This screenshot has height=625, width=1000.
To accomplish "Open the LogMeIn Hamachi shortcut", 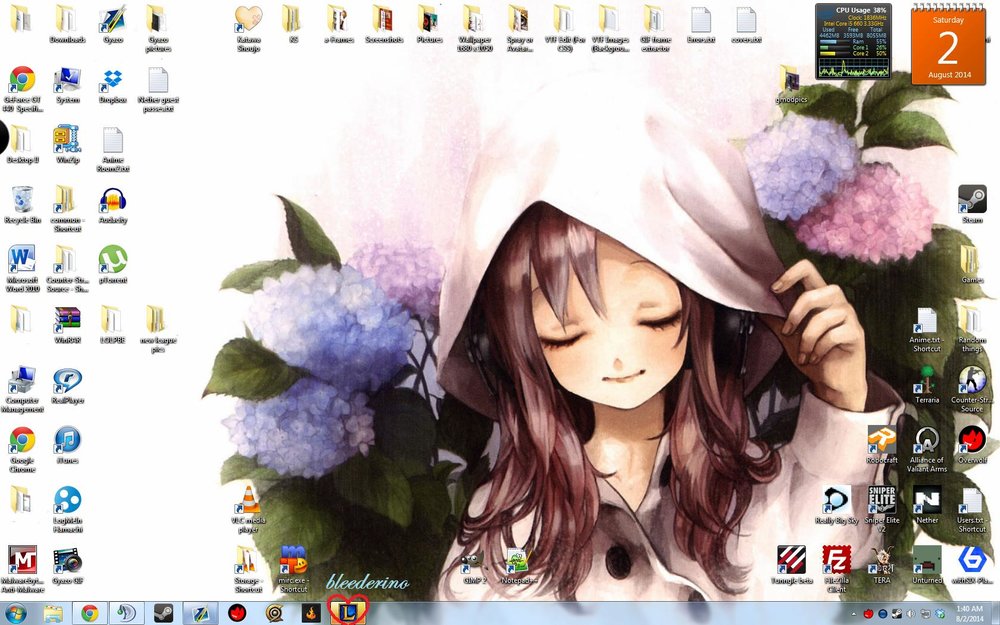I will [x=67, y=510].
